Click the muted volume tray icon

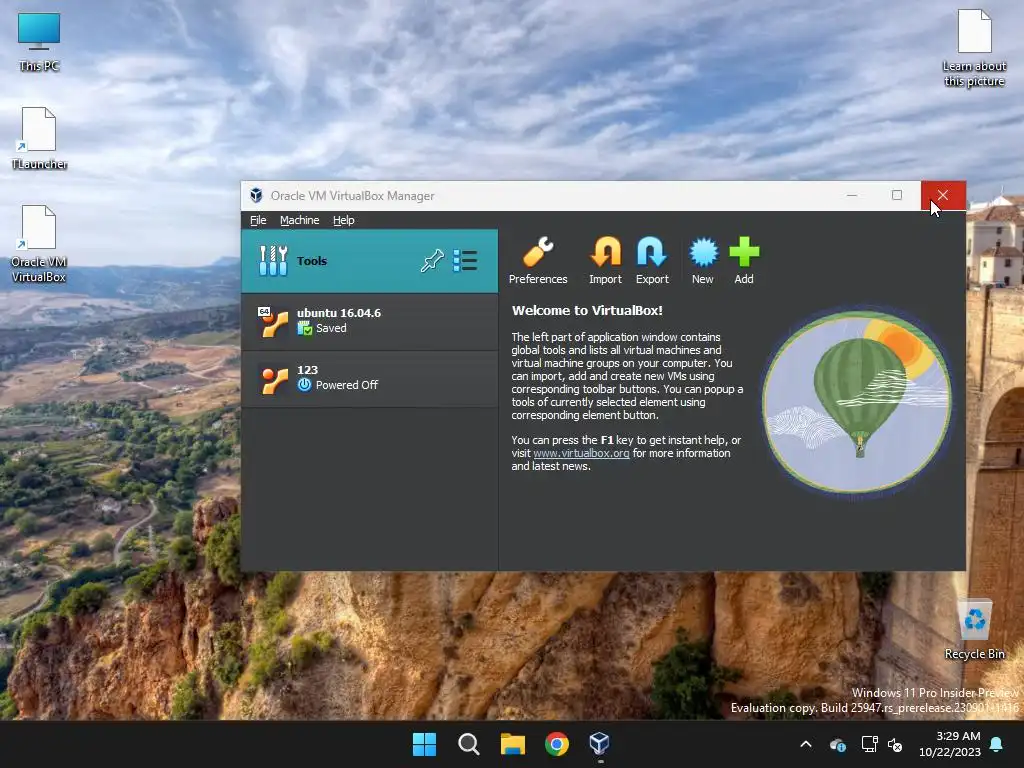(895, 744)
